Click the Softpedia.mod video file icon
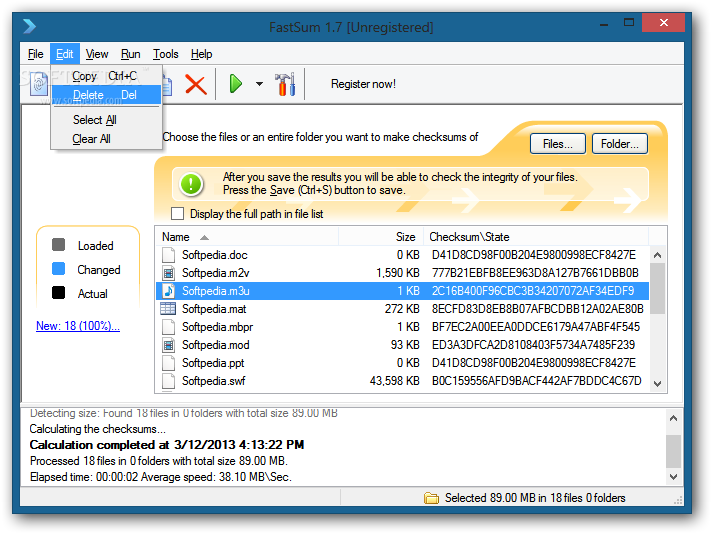The height and width of the screenshot is (534, 712). pos(168,345)
